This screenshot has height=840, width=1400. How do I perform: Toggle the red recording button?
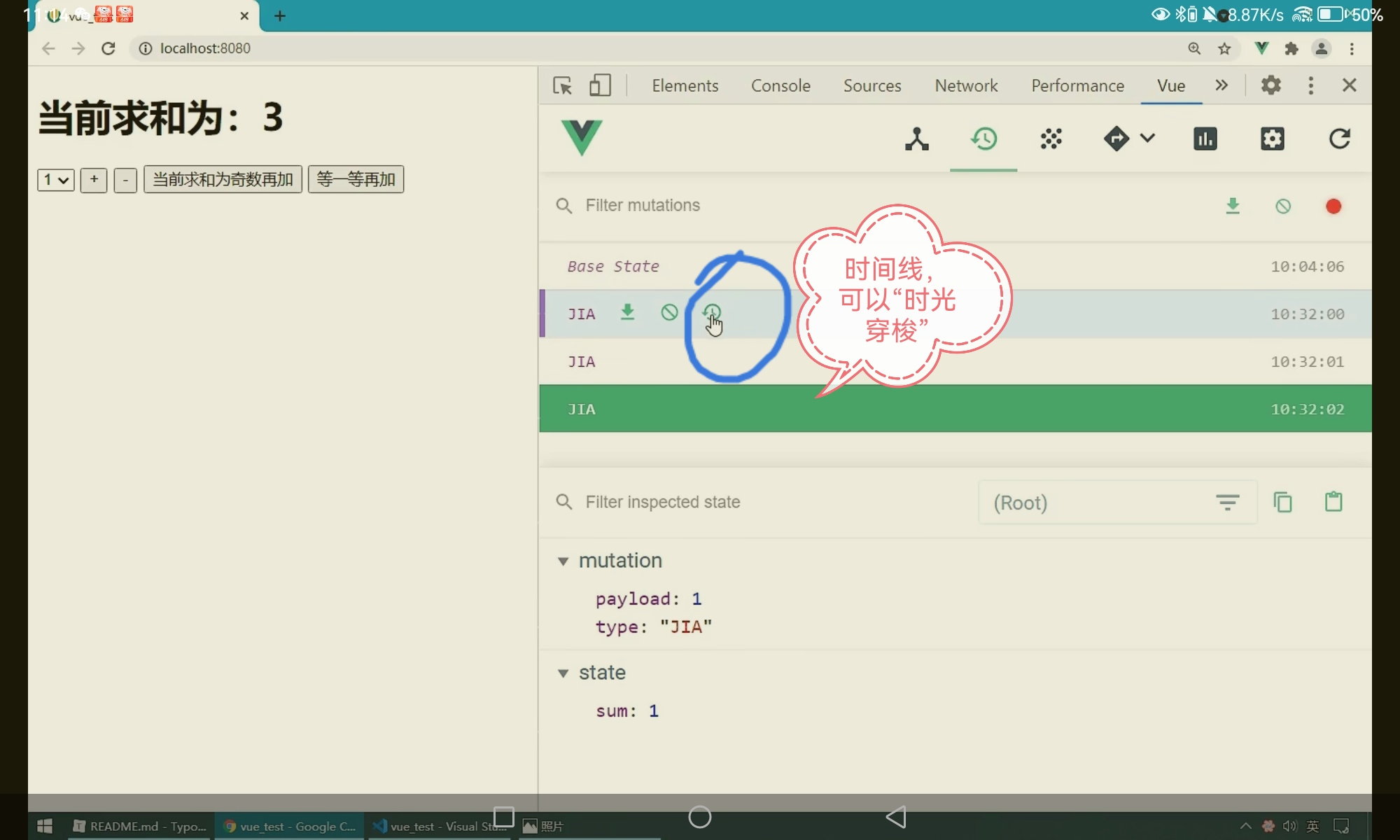coord(1333,206)
